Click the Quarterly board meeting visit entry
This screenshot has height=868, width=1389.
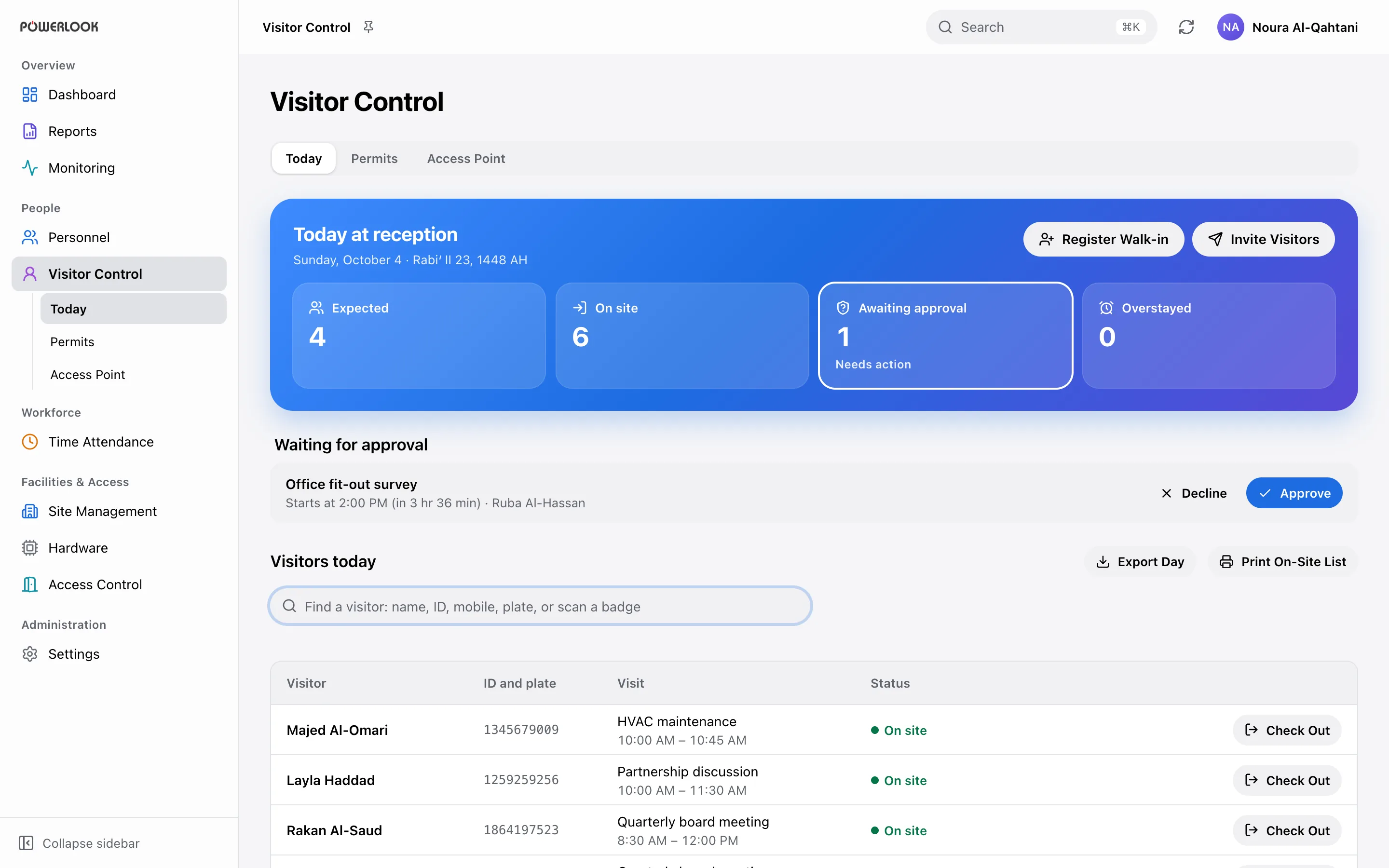[x=693, y=831]
